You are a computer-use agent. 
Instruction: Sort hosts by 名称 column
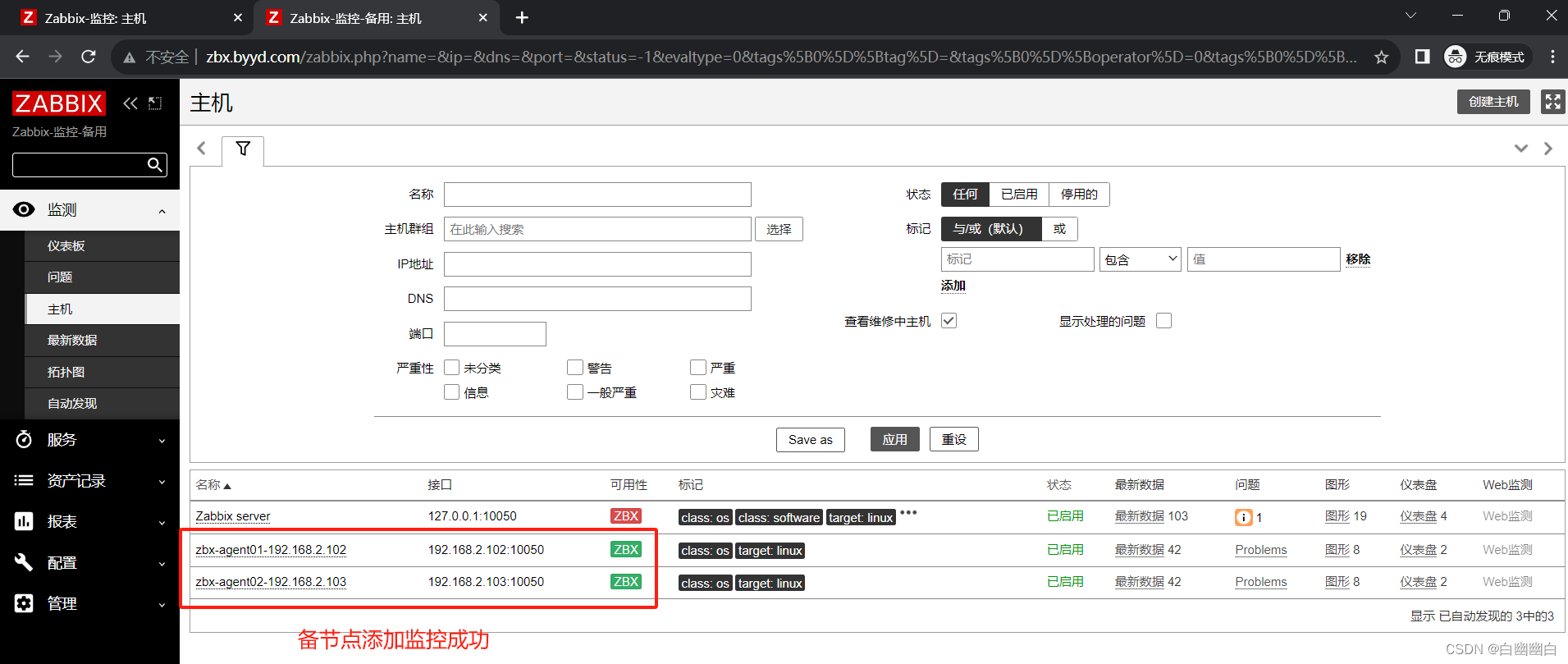[213, 485]
